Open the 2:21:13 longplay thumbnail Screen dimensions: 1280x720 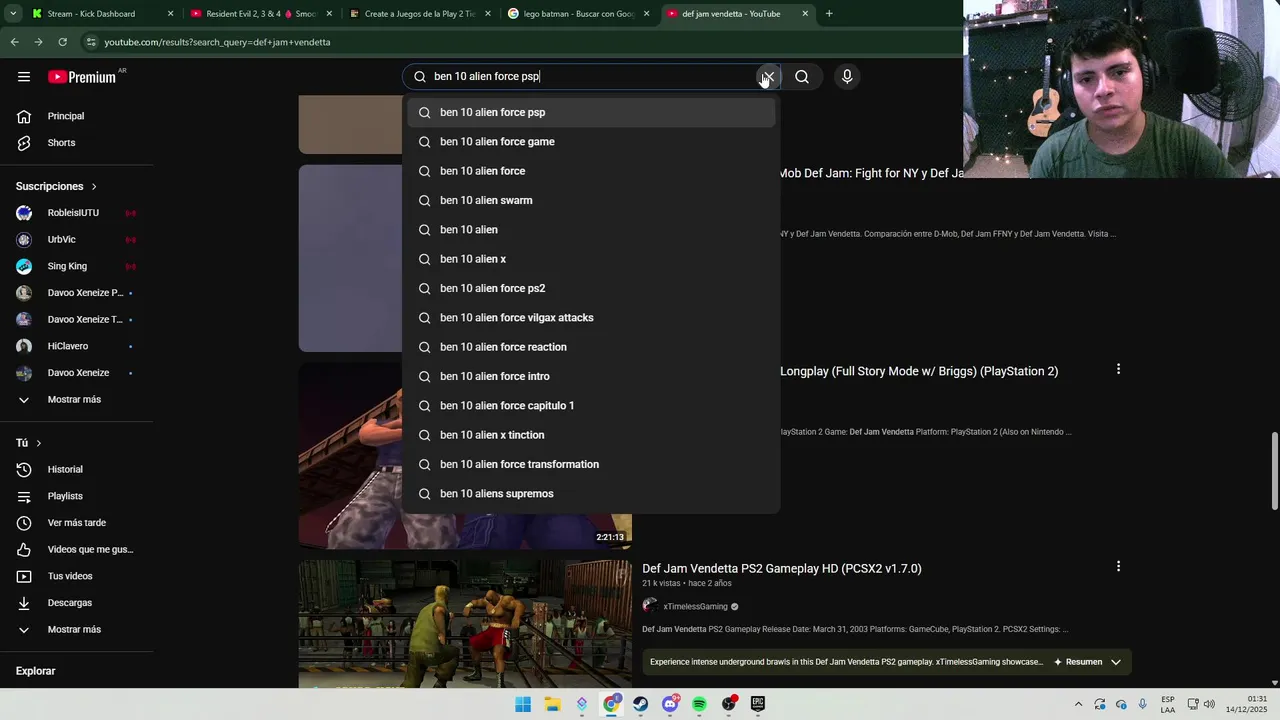coord(465,455)
